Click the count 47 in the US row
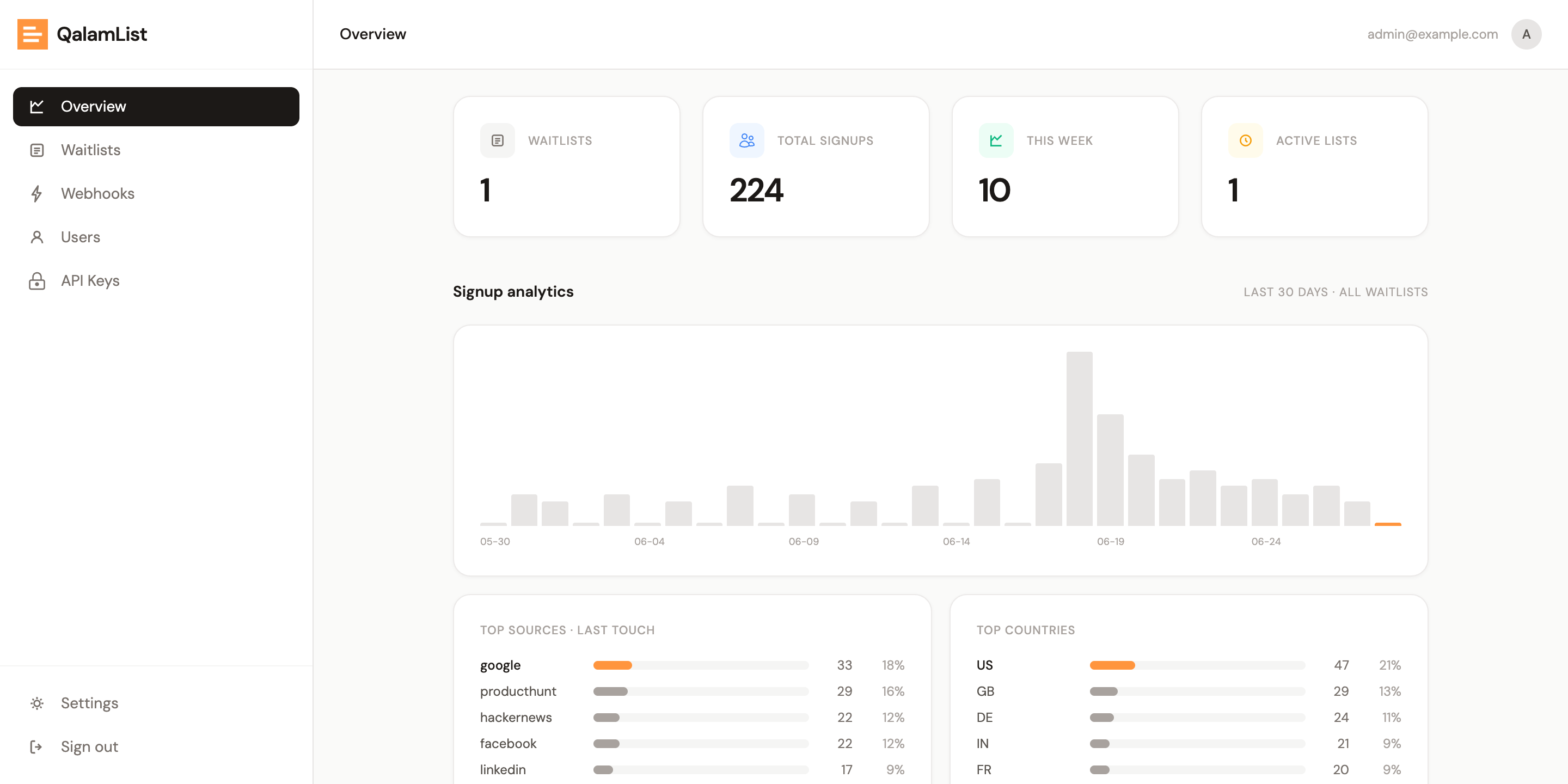1568x784 pixels. (x=1341, y=665)
